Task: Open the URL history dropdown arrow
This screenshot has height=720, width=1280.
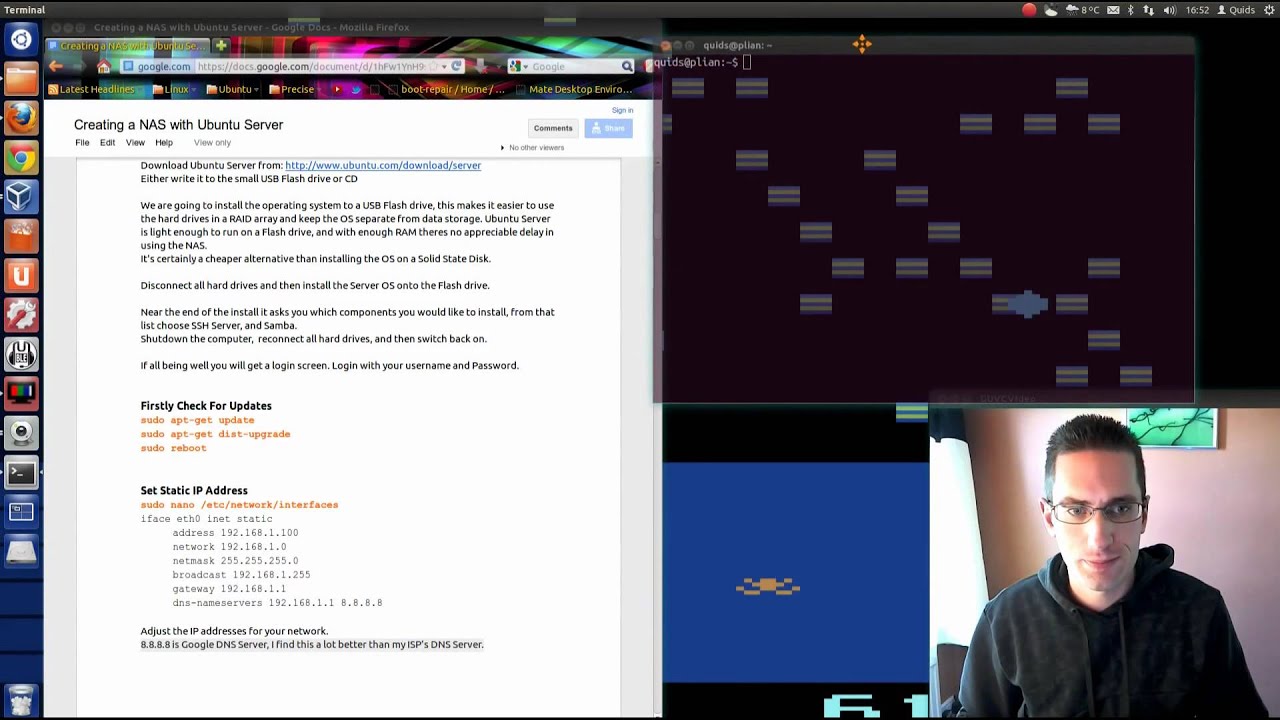Action: pyautogui.click(x=444, y=66)
